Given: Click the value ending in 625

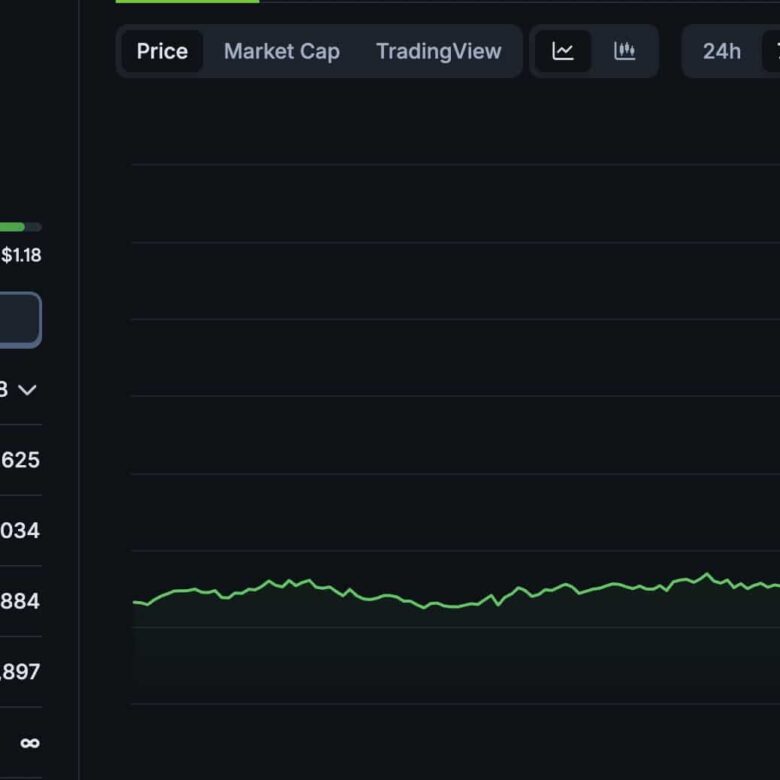Looking at the screenshot, I should click(x=20, y=460).
